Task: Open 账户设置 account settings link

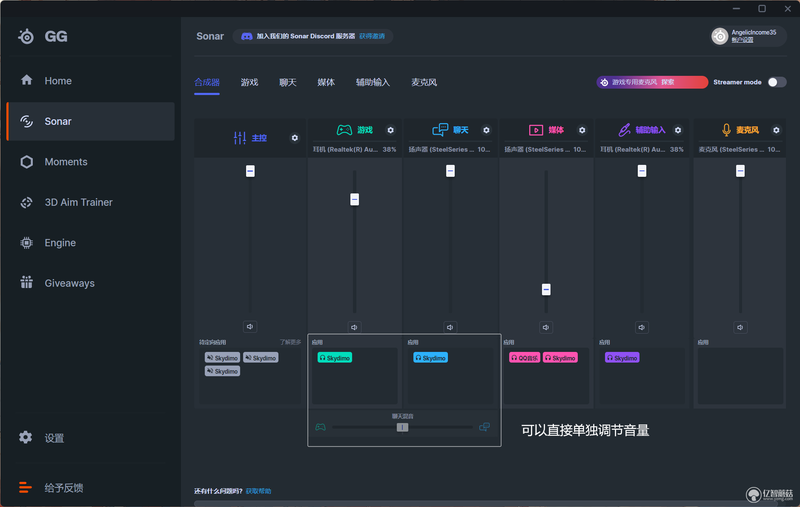Action: pyautogui.click(x=742, y=40)
